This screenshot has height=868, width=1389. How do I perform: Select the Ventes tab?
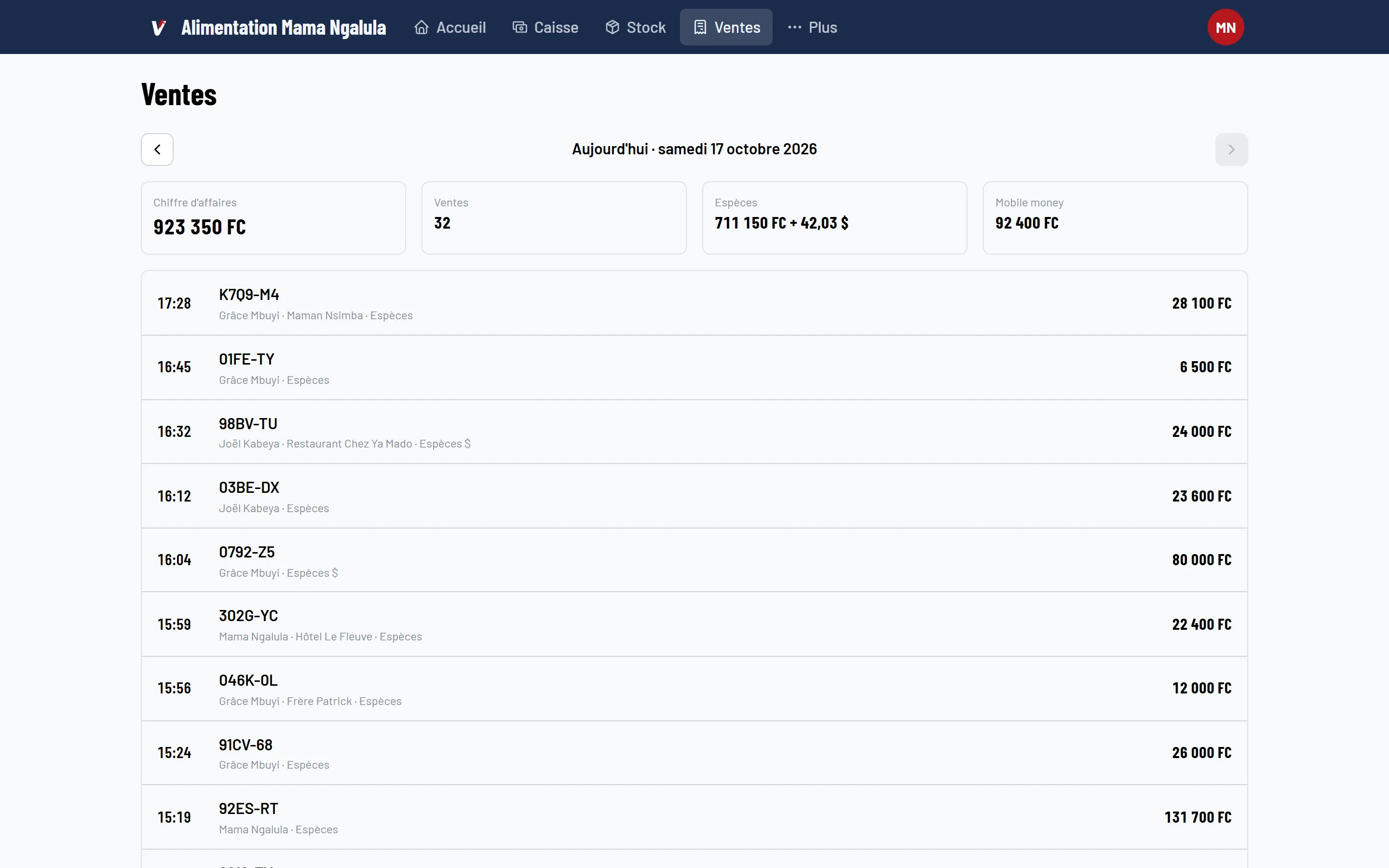pyautogui.click(x=726, y=27)
